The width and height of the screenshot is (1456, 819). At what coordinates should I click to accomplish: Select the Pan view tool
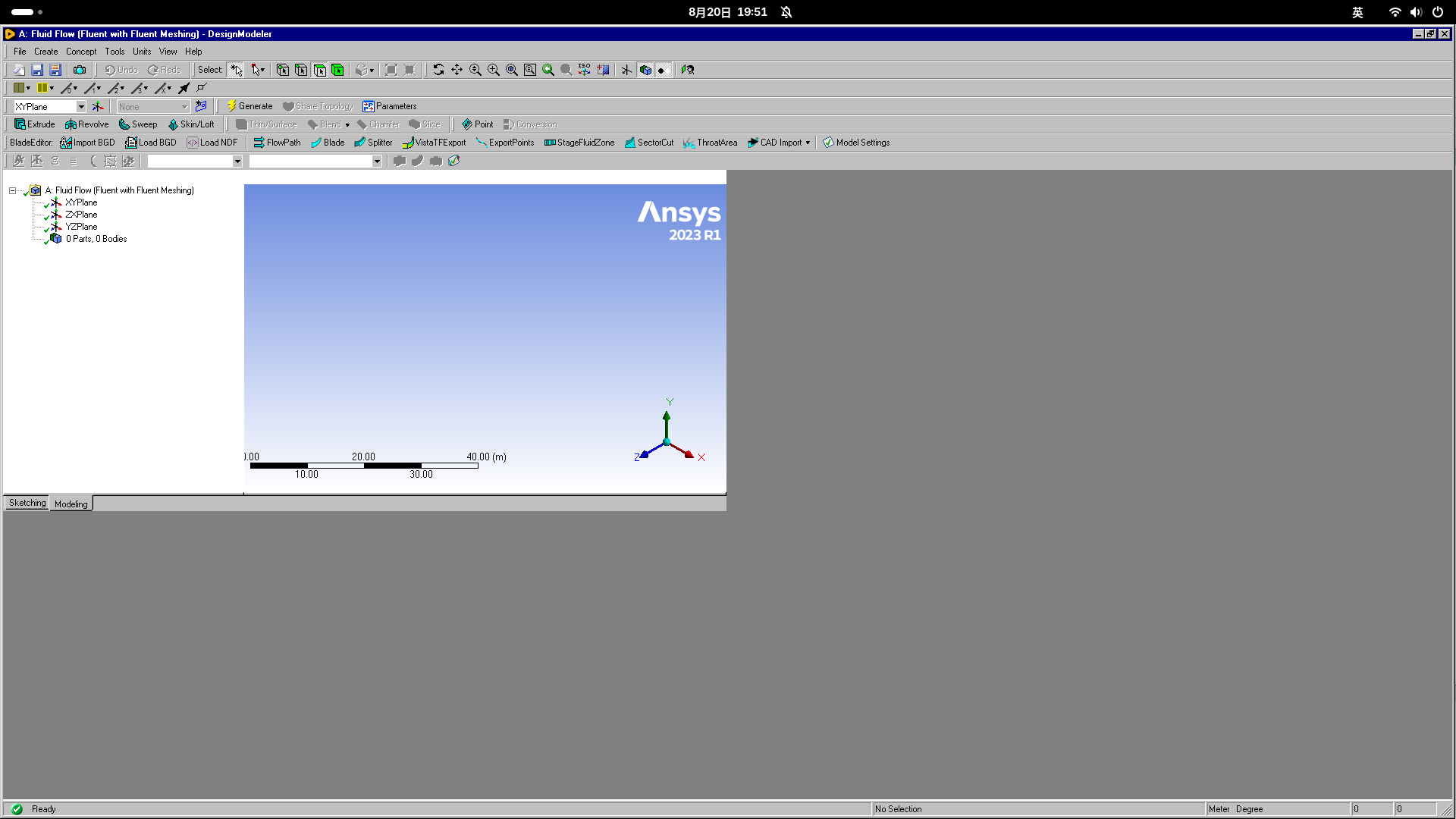[x=457, y=70]
